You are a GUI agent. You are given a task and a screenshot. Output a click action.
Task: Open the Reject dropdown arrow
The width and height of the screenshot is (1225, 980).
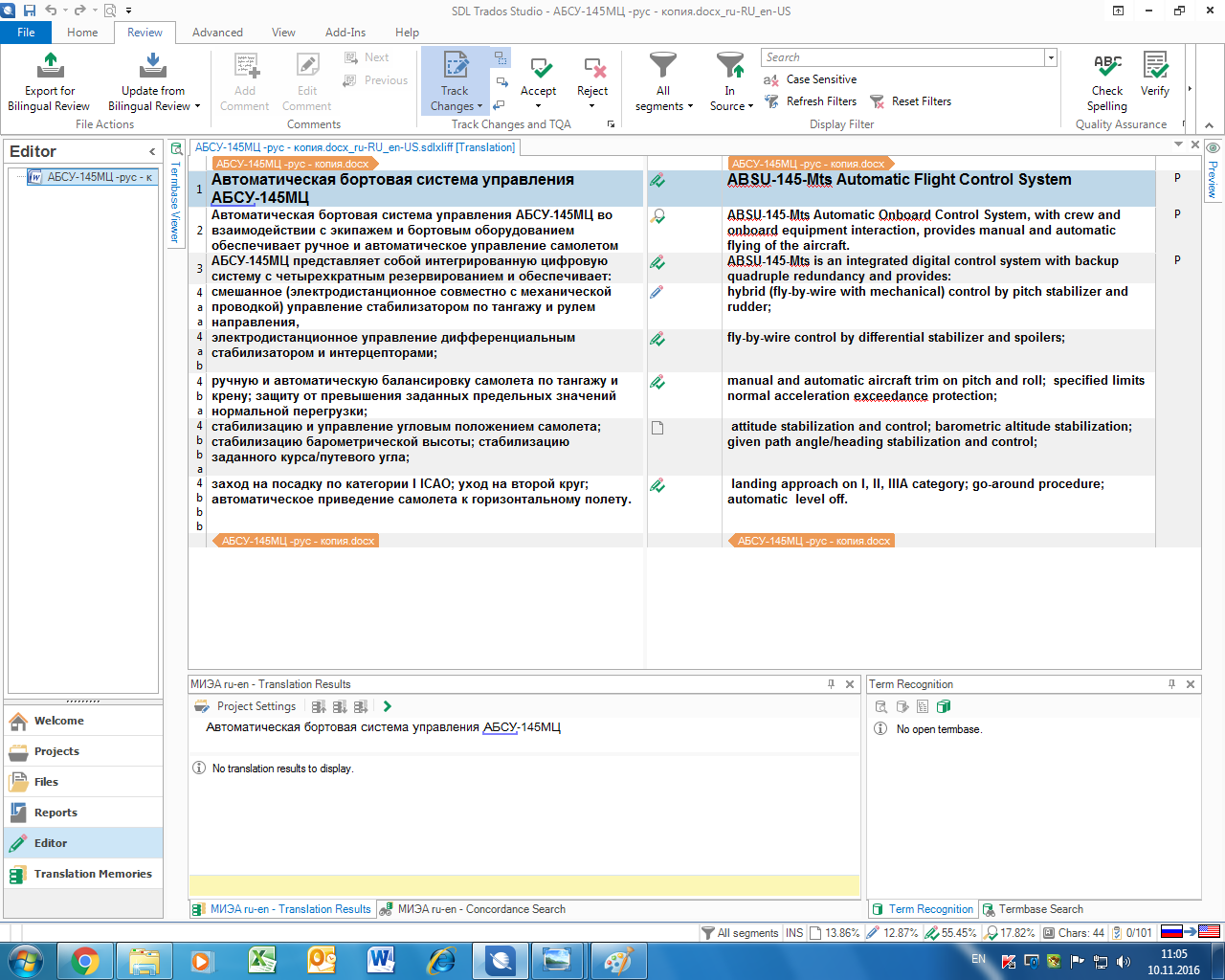[x=592, y=105]
